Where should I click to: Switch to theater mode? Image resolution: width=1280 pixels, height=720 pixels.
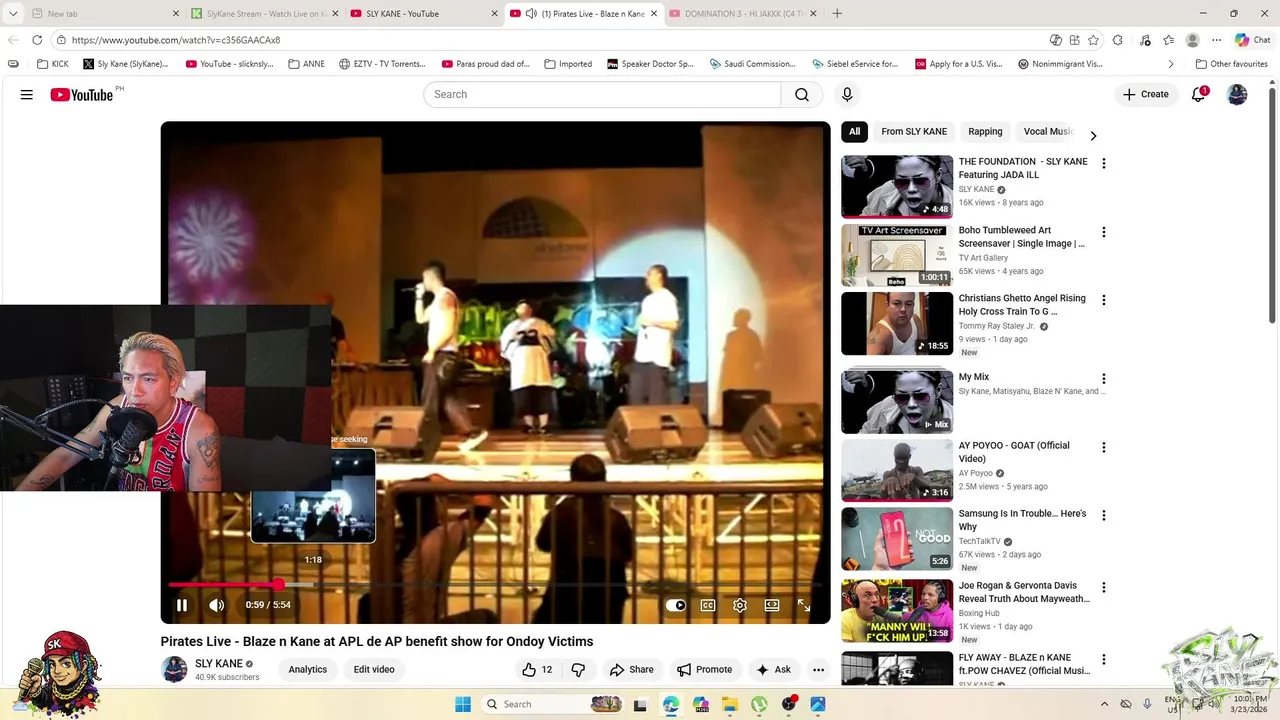pos(772,605)
